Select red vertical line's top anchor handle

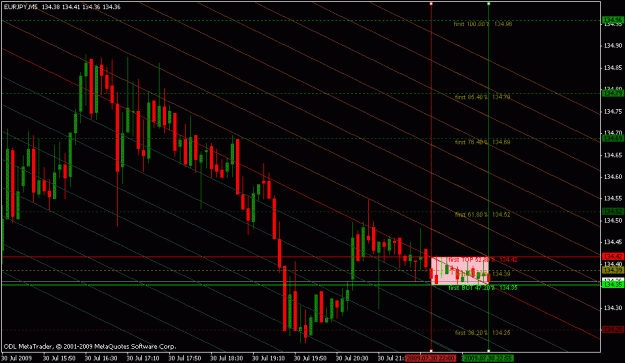point(431,4)
